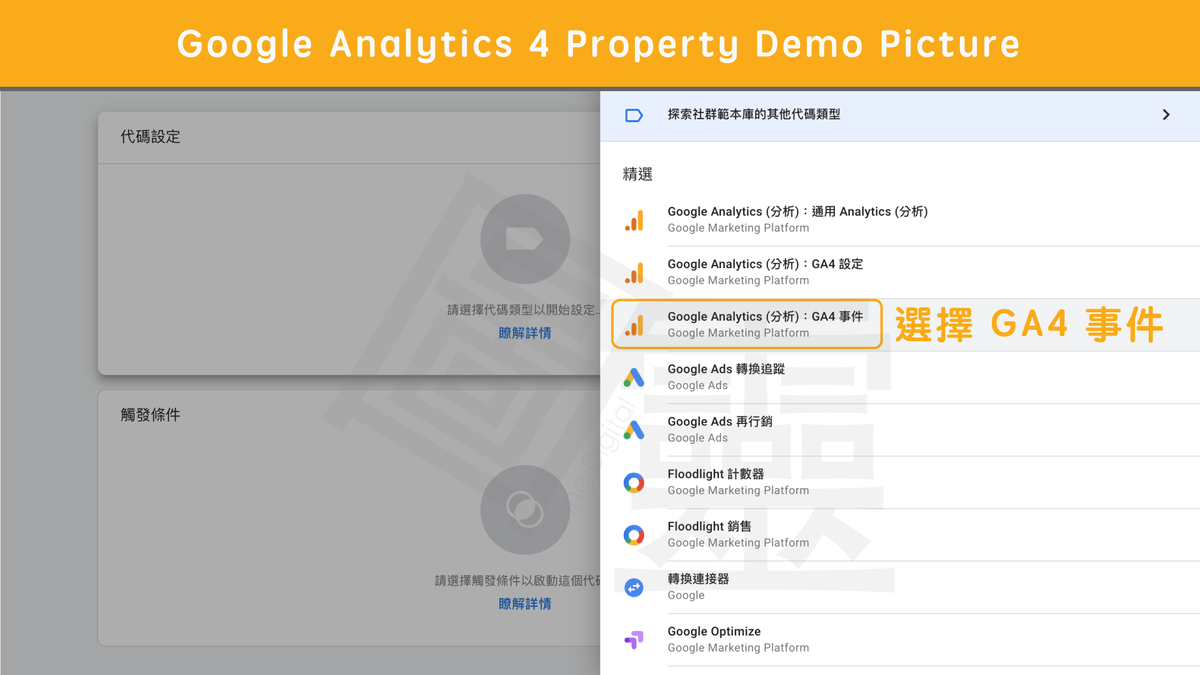Click the Google Ads 再行銷 logo icon
Image resolution: width=1200 pixels, height=675 pixels.
(x=634, y=430)
